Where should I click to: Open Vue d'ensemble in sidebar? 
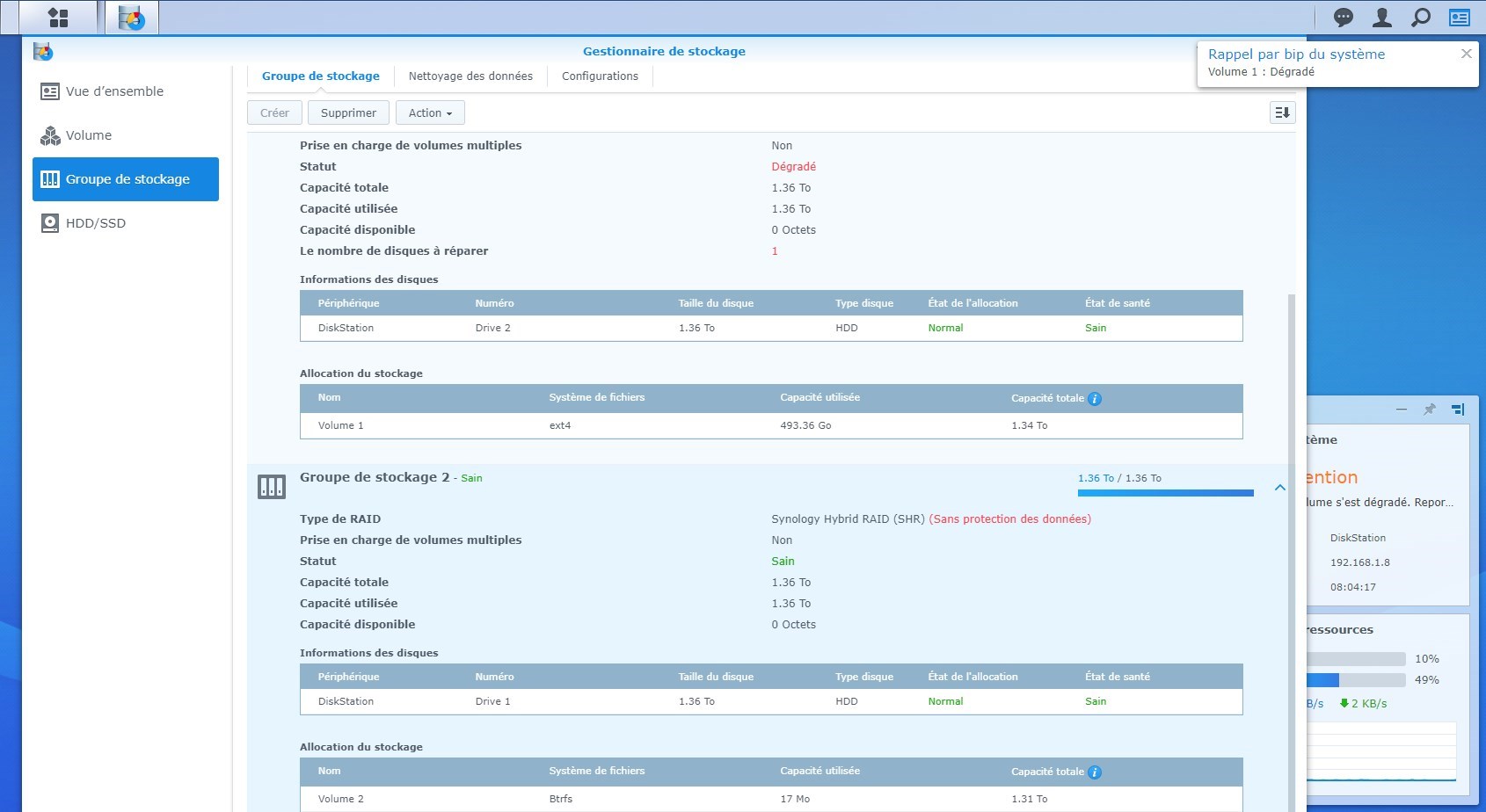point(126,91)
